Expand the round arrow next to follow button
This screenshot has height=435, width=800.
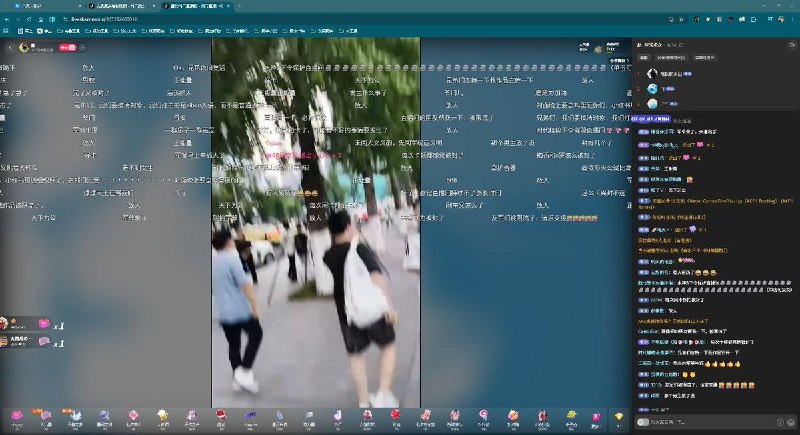[x=83, y=47]
